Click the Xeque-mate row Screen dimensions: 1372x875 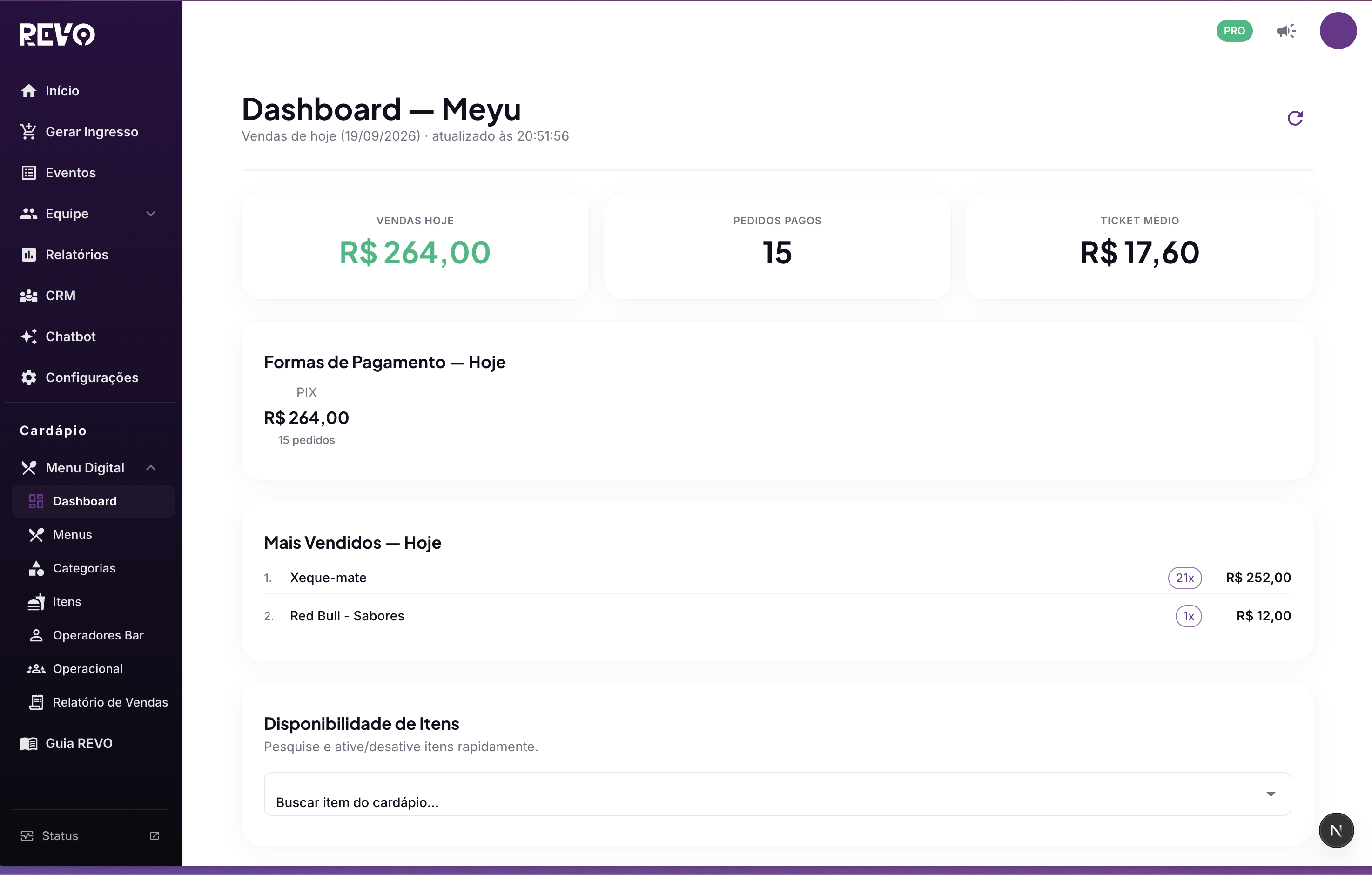(x=777, y=578)
